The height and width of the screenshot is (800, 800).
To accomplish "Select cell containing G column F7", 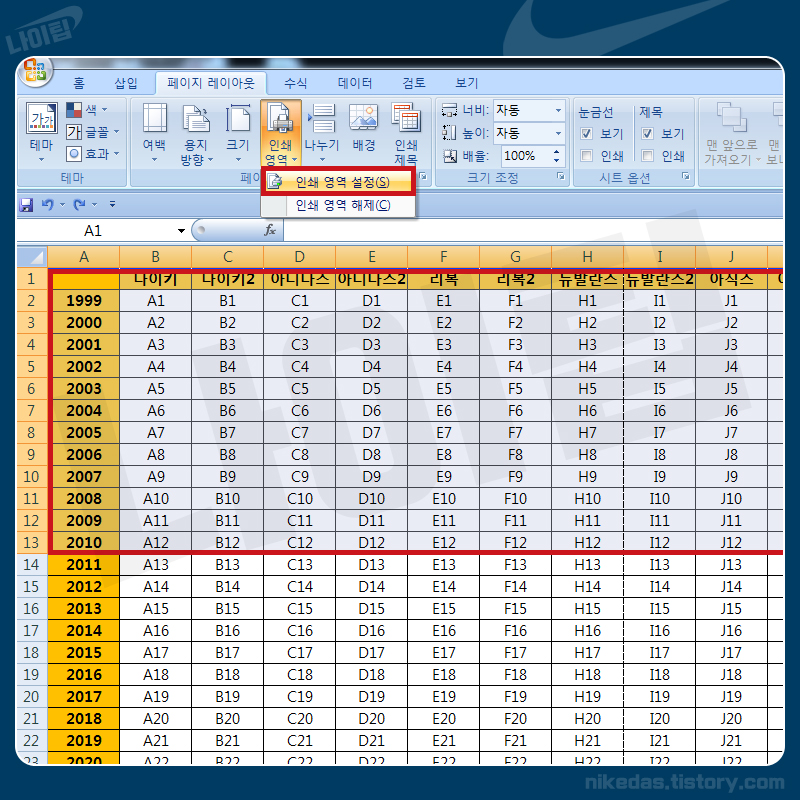I will pyautogui.click(x=515, y=433).
